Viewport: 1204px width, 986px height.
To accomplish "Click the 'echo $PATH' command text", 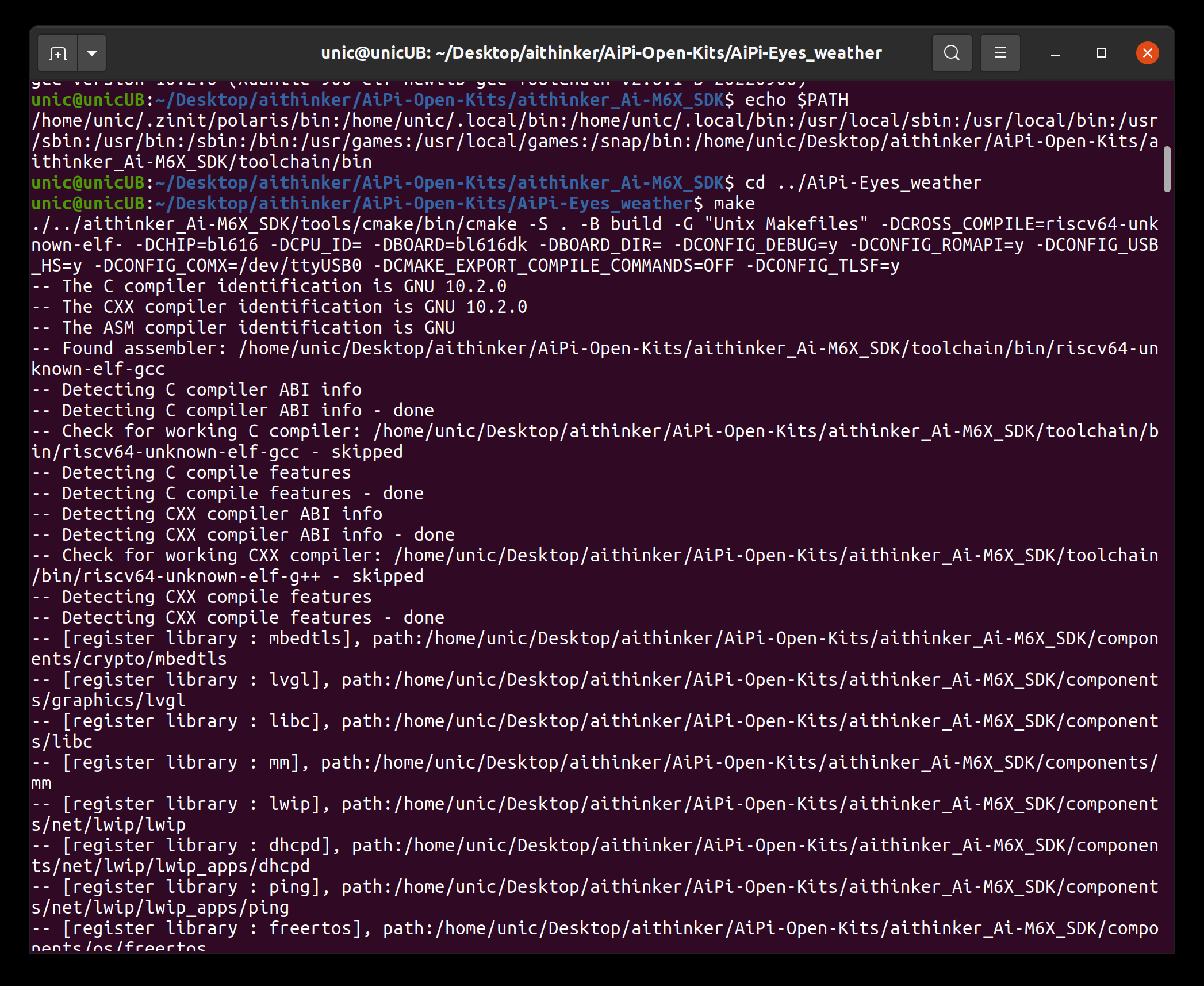I will tap(796, 100).
